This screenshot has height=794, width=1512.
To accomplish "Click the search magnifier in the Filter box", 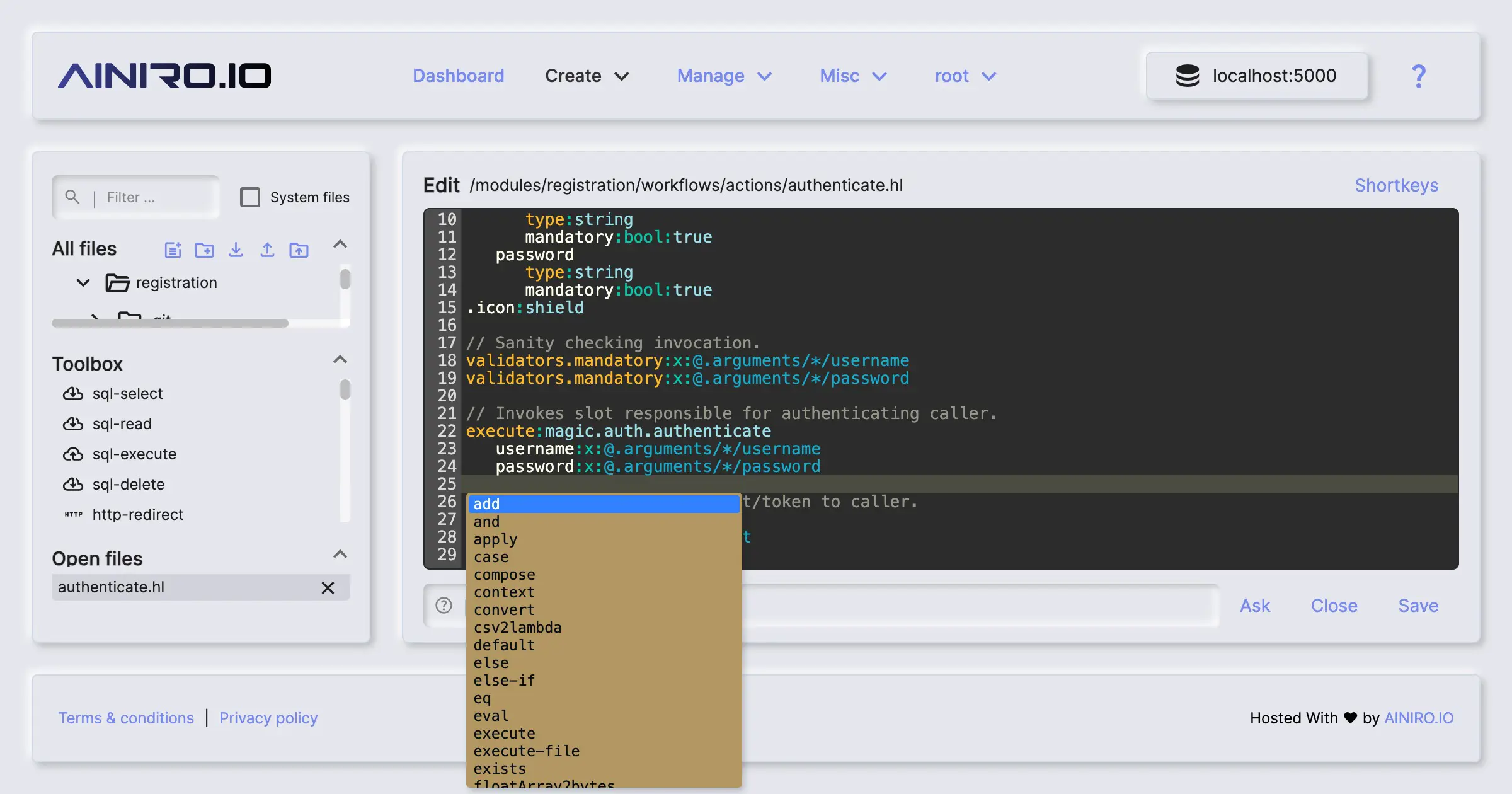I will [73, 197].
